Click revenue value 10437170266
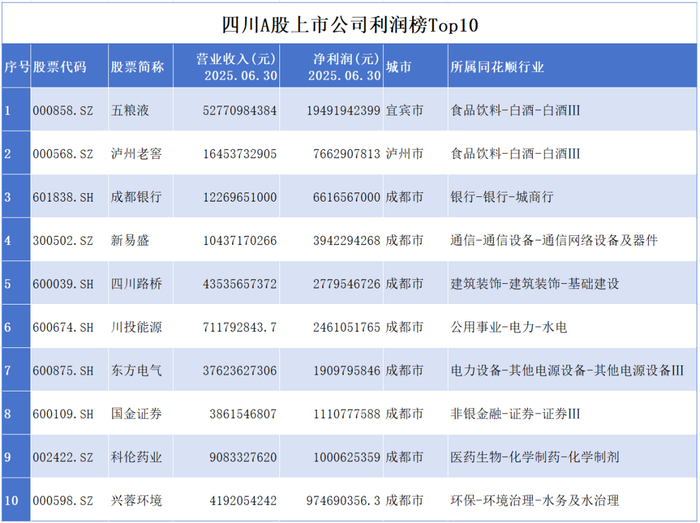This screenshot has height=523, width=700. tap(240, 241)
